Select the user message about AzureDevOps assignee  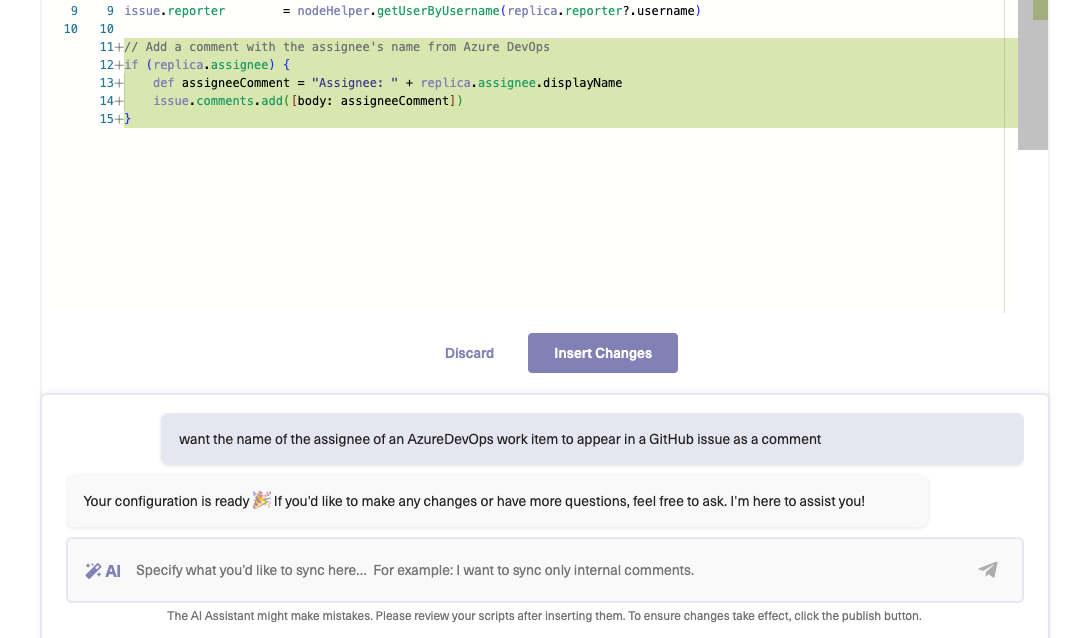pos(592,439)
